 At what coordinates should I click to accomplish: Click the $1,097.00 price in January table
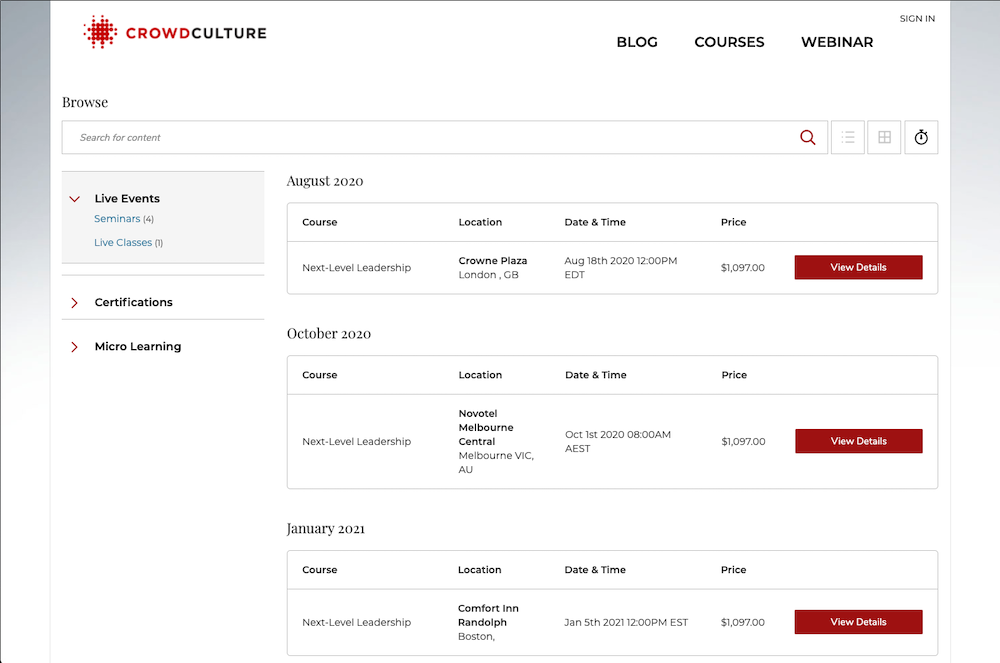point(742,622)
